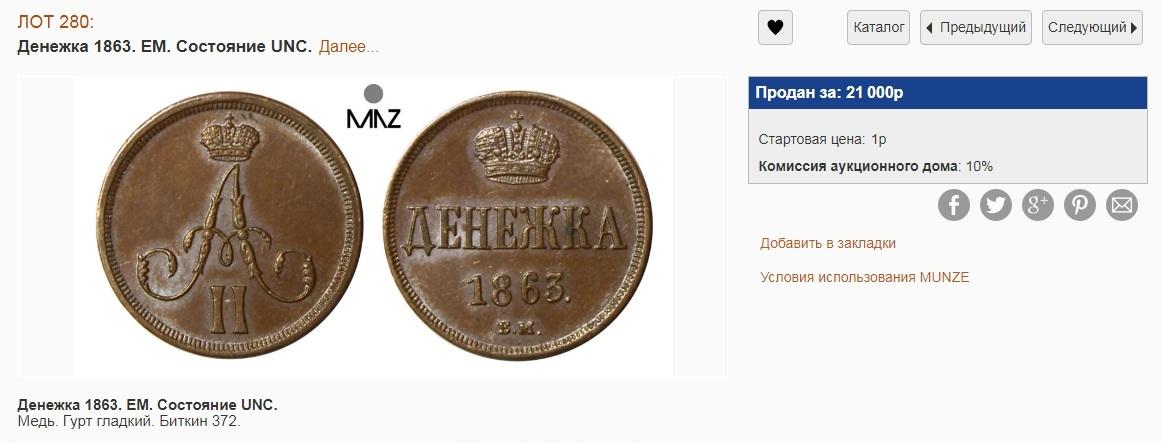Share lot on Facebook
The width and height of the screenshot is (1162, 443).
coord(954,205)
